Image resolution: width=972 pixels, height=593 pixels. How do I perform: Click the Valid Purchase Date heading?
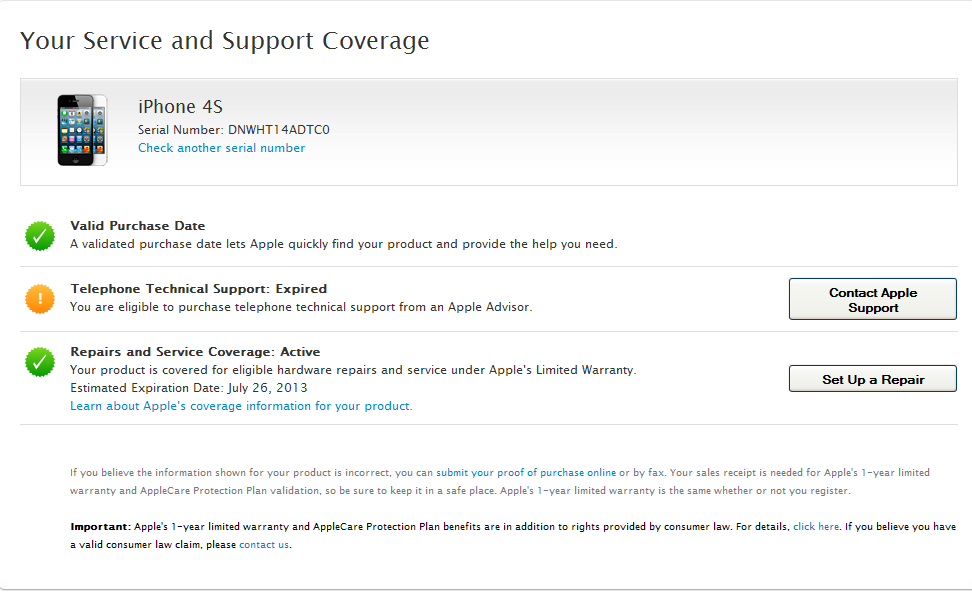click(x=137, y=226)
